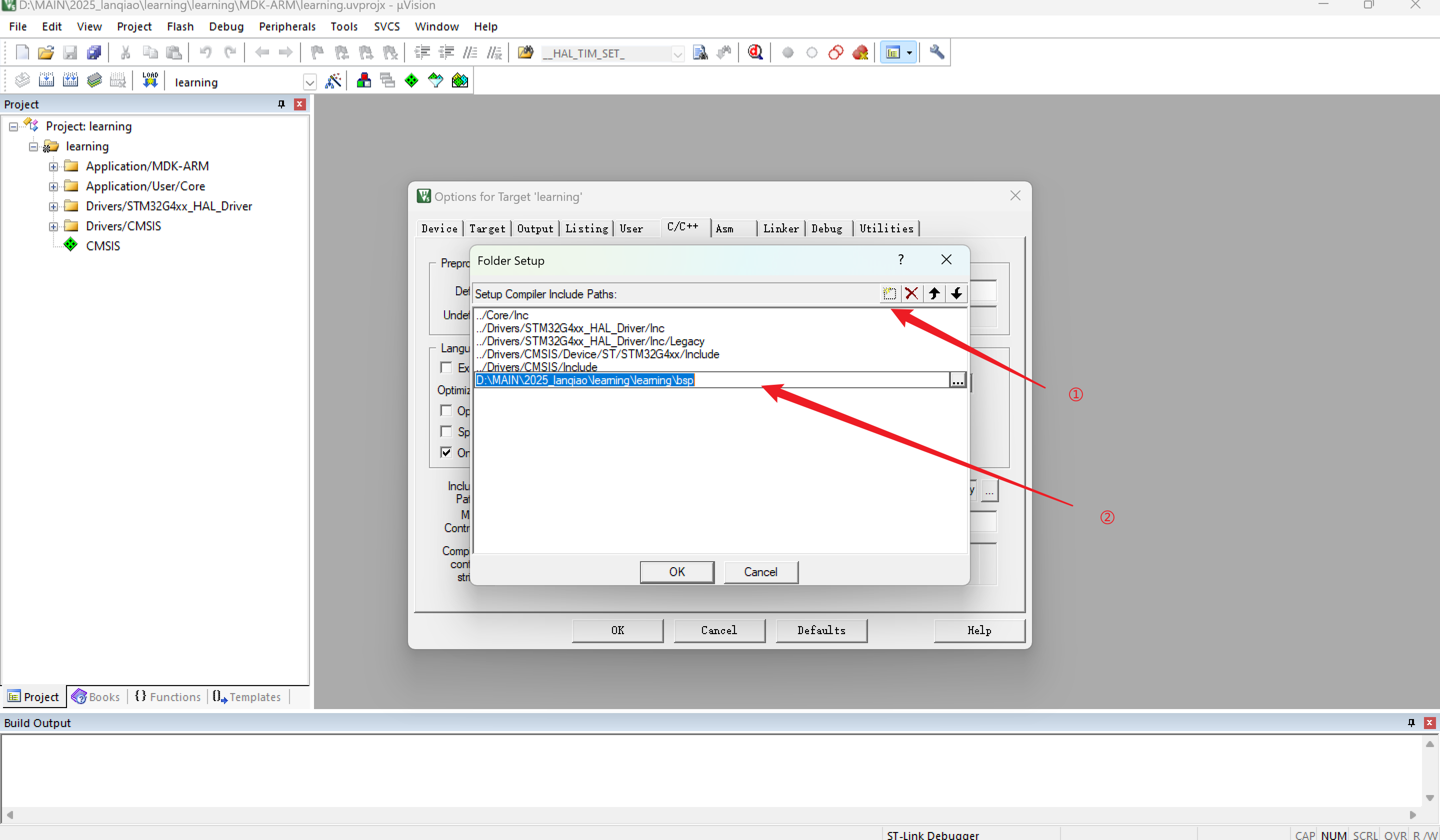
Task: Click OK in Folder Setup dialog
Action: pos(676,572)
